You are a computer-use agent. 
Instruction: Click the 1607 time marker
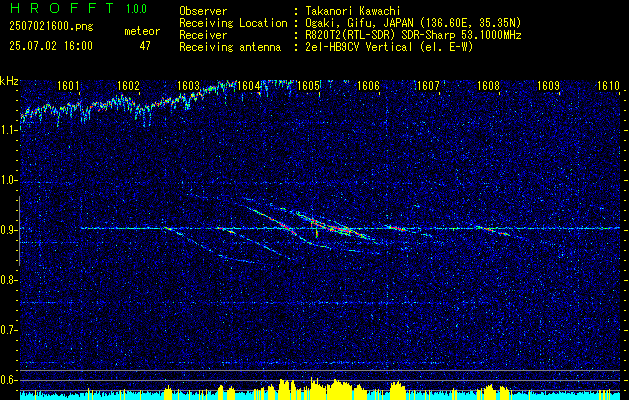click(428, 86)
